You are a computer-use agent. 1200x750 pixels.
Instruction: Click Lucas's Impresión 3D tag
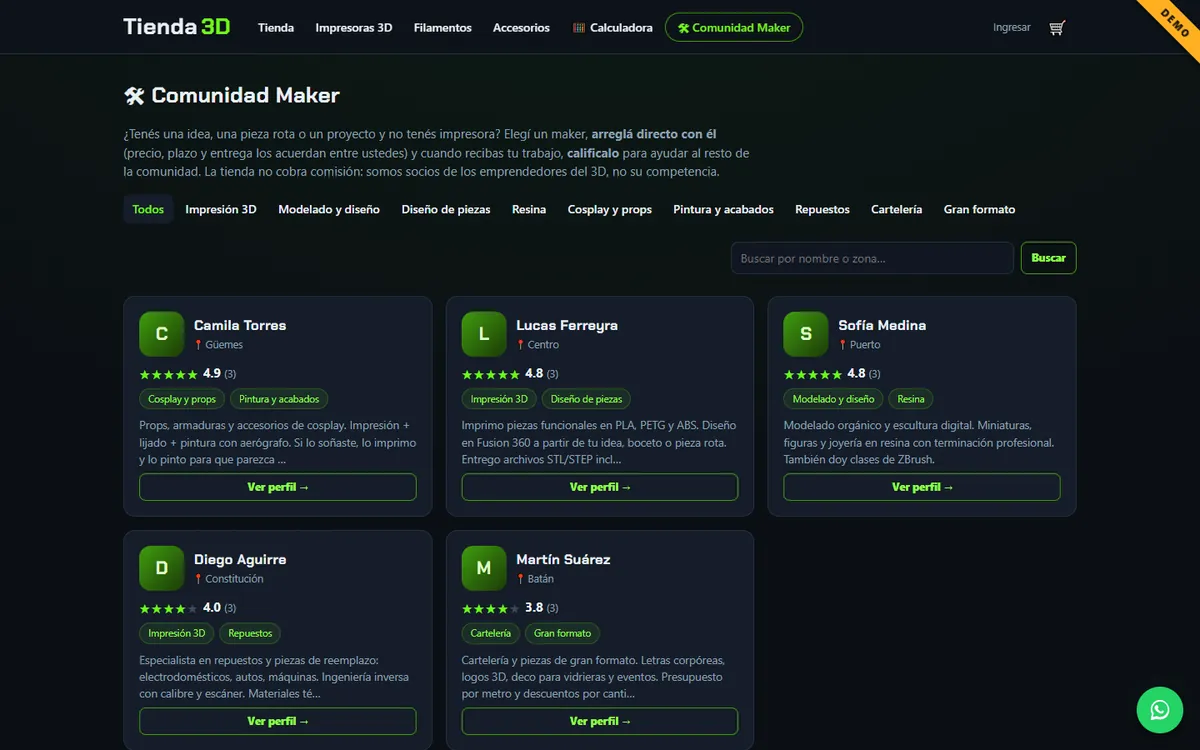[499, 399]
